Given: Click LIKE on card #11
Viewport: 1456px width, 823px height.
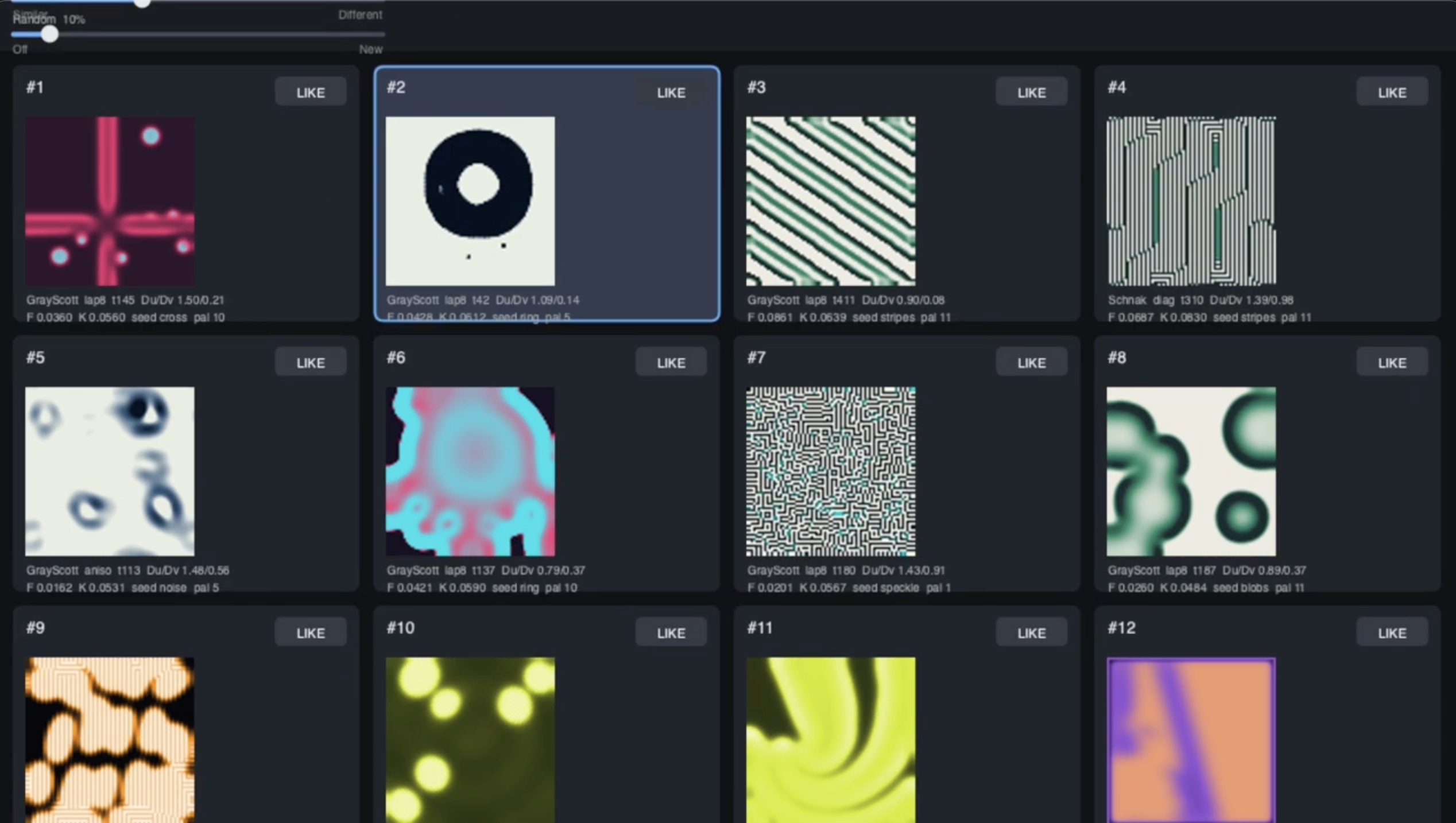Looking at the screenshot, I should pyautogui.click(x=1031, y=632).
